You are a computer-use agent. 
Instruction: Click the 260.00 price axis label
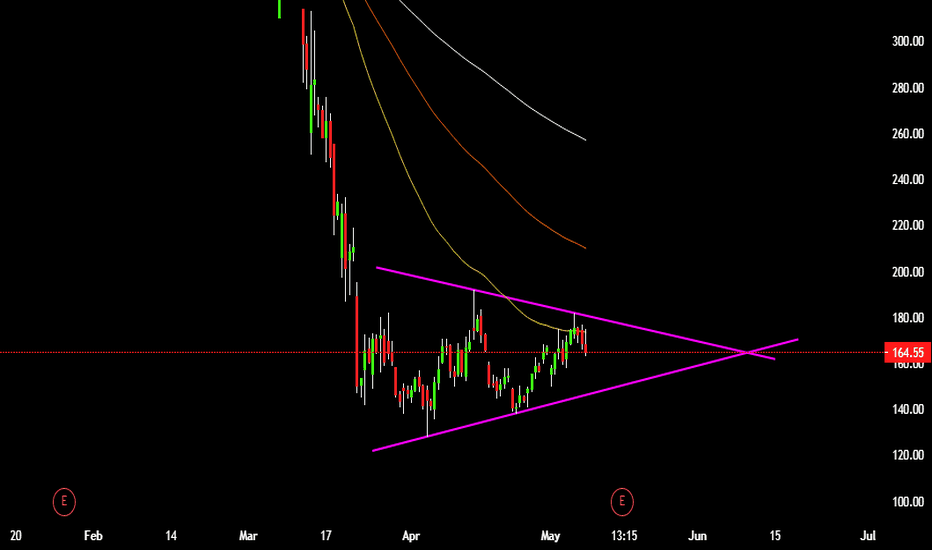tap(908, 134)
